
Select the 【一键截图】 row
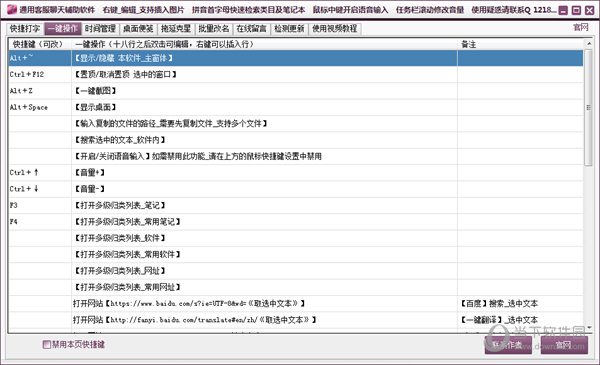coord(296,91)
